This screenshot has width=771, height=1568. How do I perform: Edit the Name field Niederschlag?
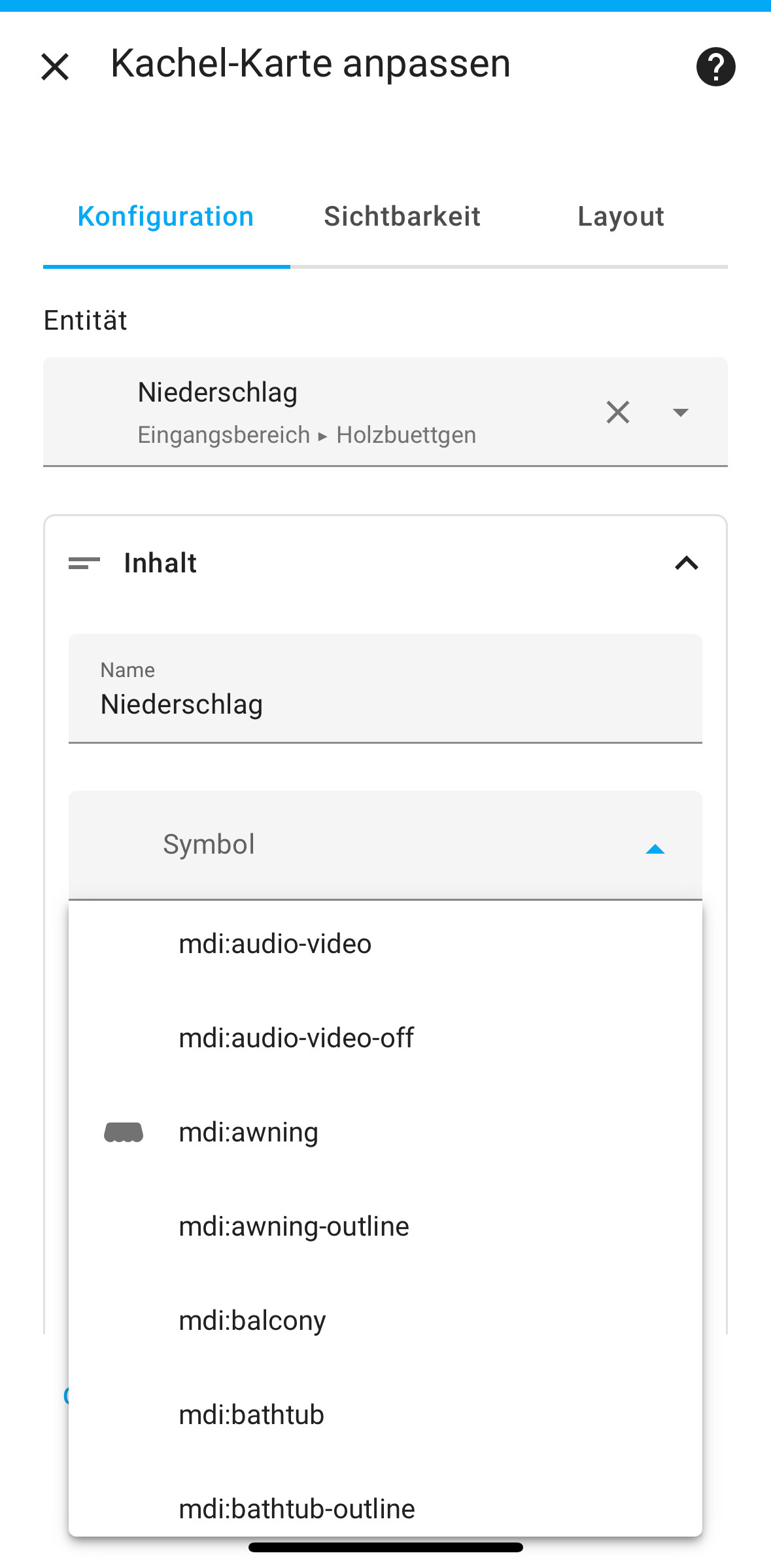(x=385, y=704)
